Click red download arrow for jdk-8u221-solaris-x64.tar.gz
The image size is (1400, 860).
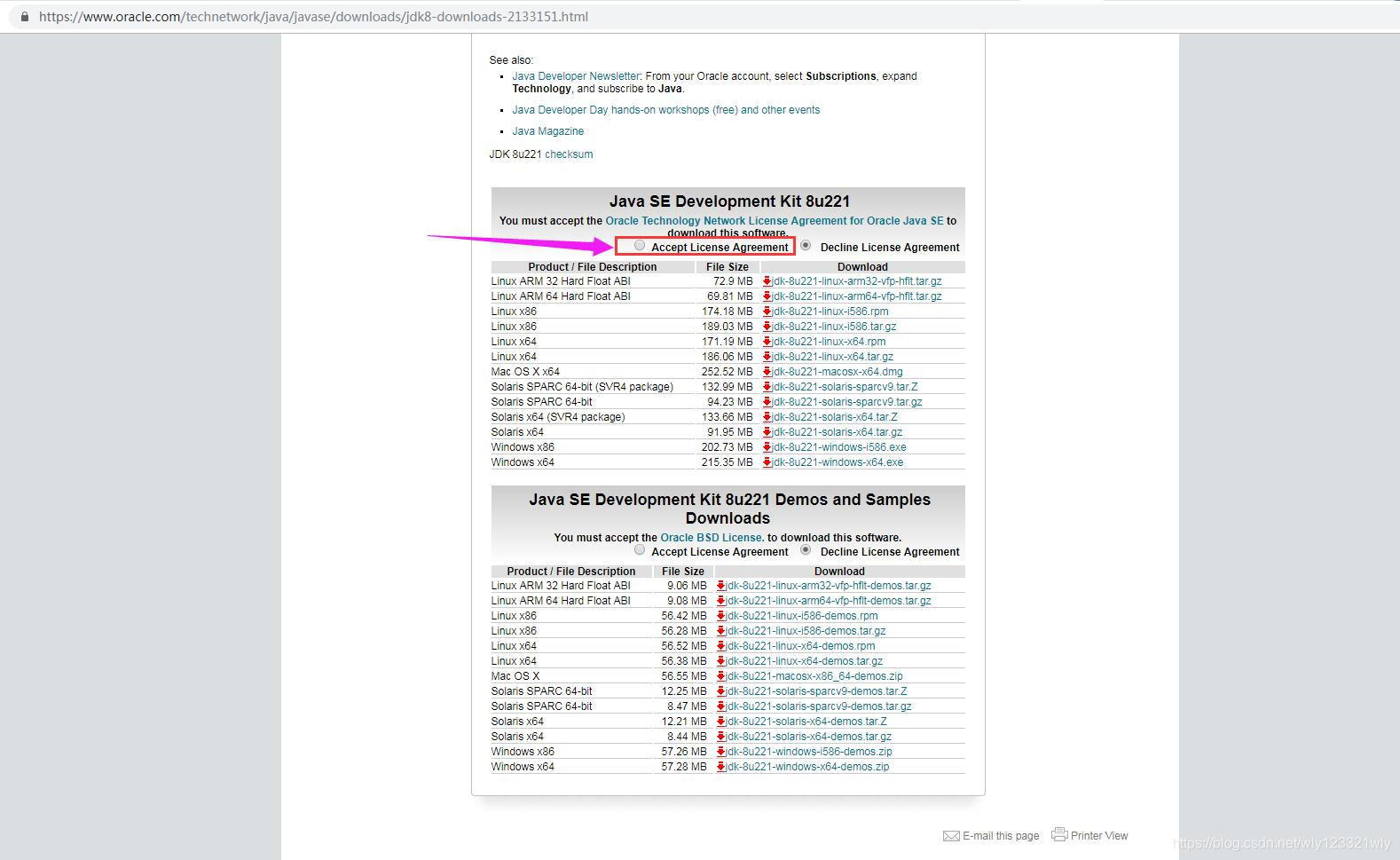767,432
